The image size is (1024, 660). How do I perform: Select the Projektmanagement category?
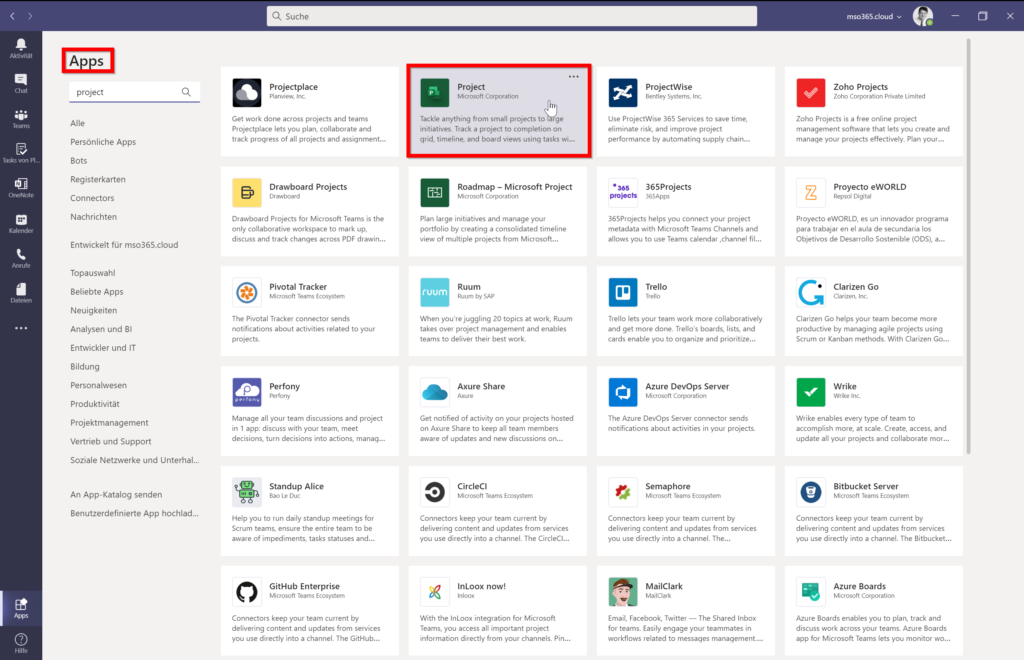click(109, 422)
